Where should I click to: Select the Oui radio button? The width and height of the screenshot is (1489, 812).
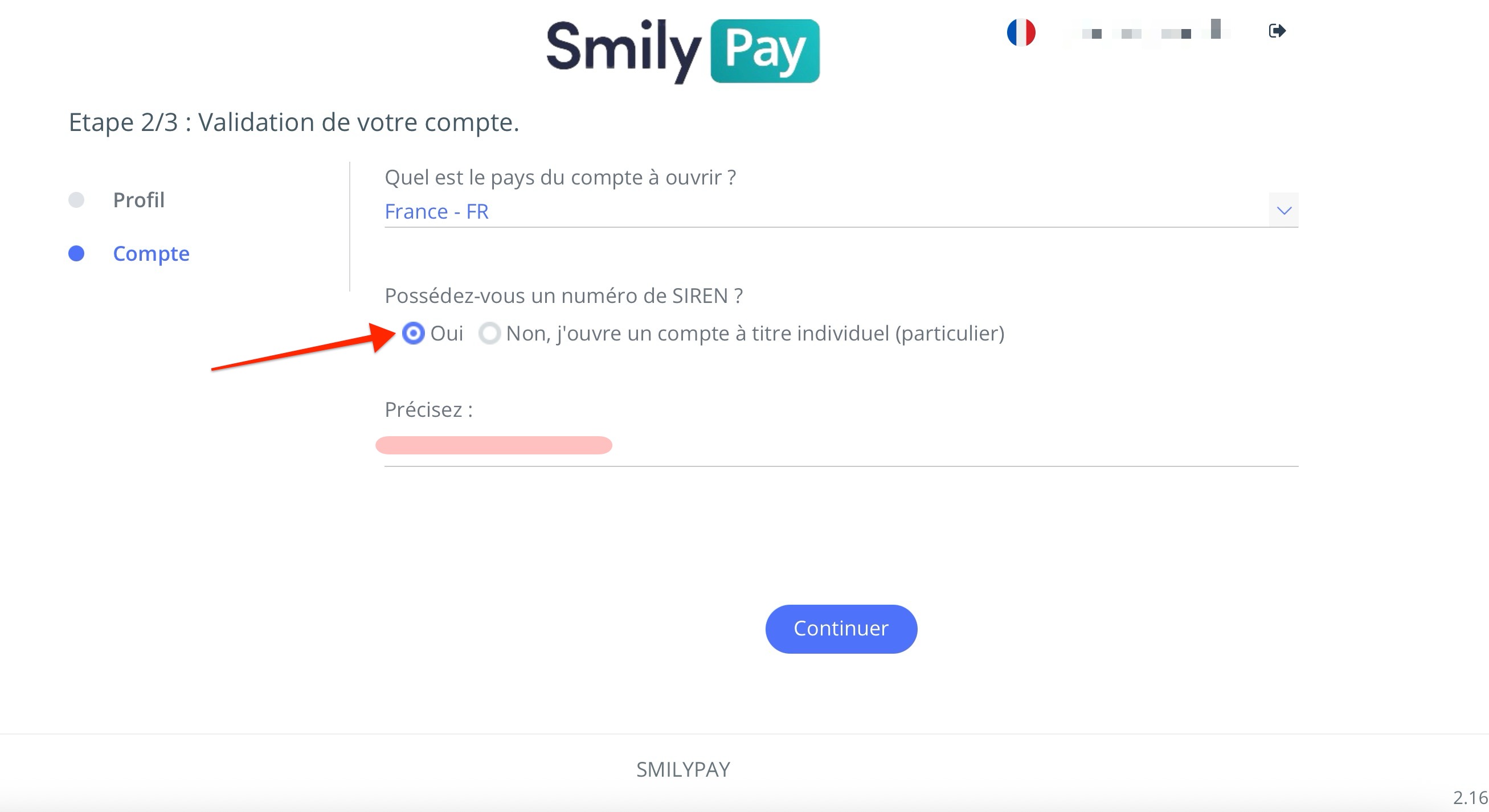414,334
